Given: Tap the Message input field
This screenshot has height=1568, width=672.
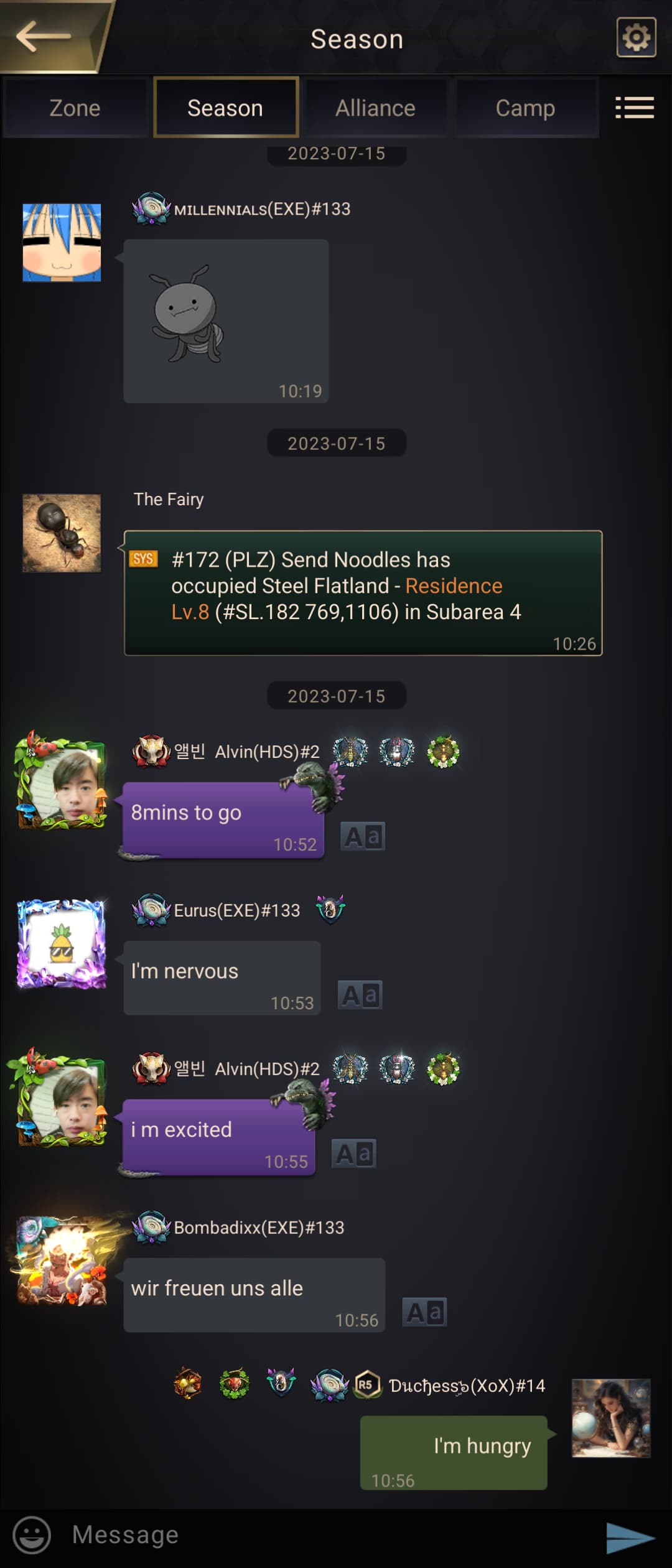Looking at the screenshot, I should click(324, 1534).
